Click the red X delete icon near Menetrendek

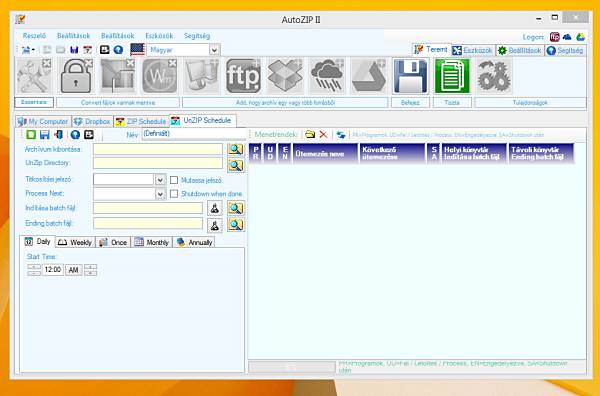[x=323, y=134]
